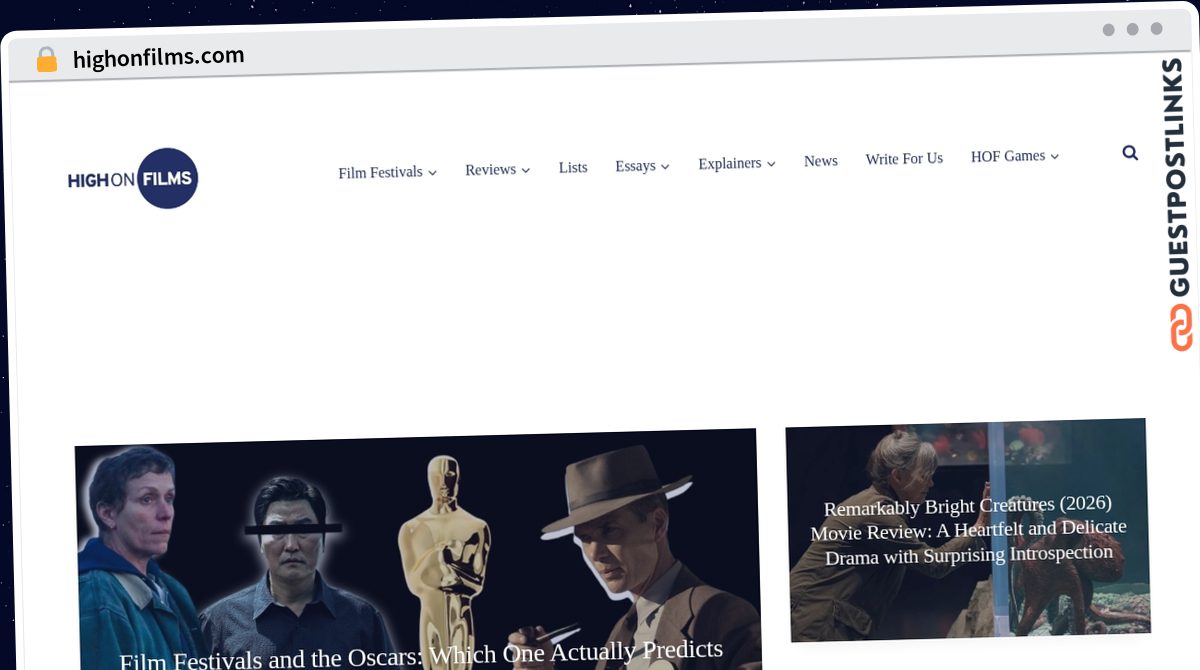Go to the Lists page
The image size is (1200, 670).
click(573, 167)
